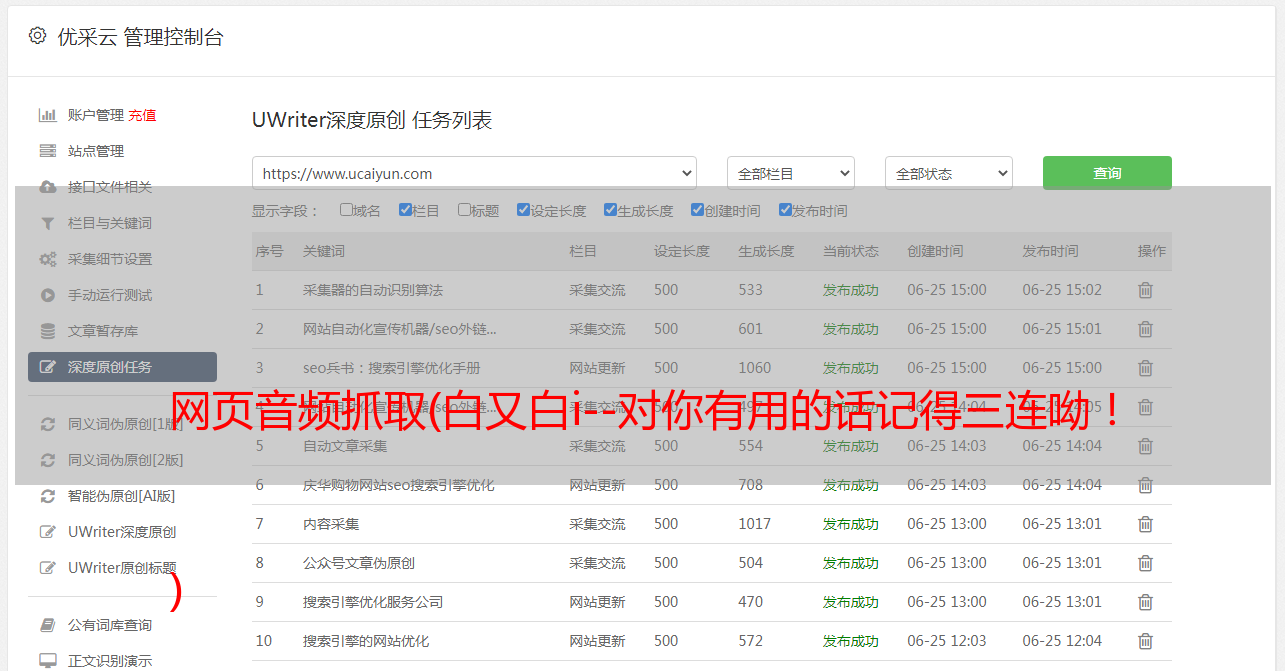1285x671 pixels.
Task: Click the green 查询 button
Action: pos(1107,173)
